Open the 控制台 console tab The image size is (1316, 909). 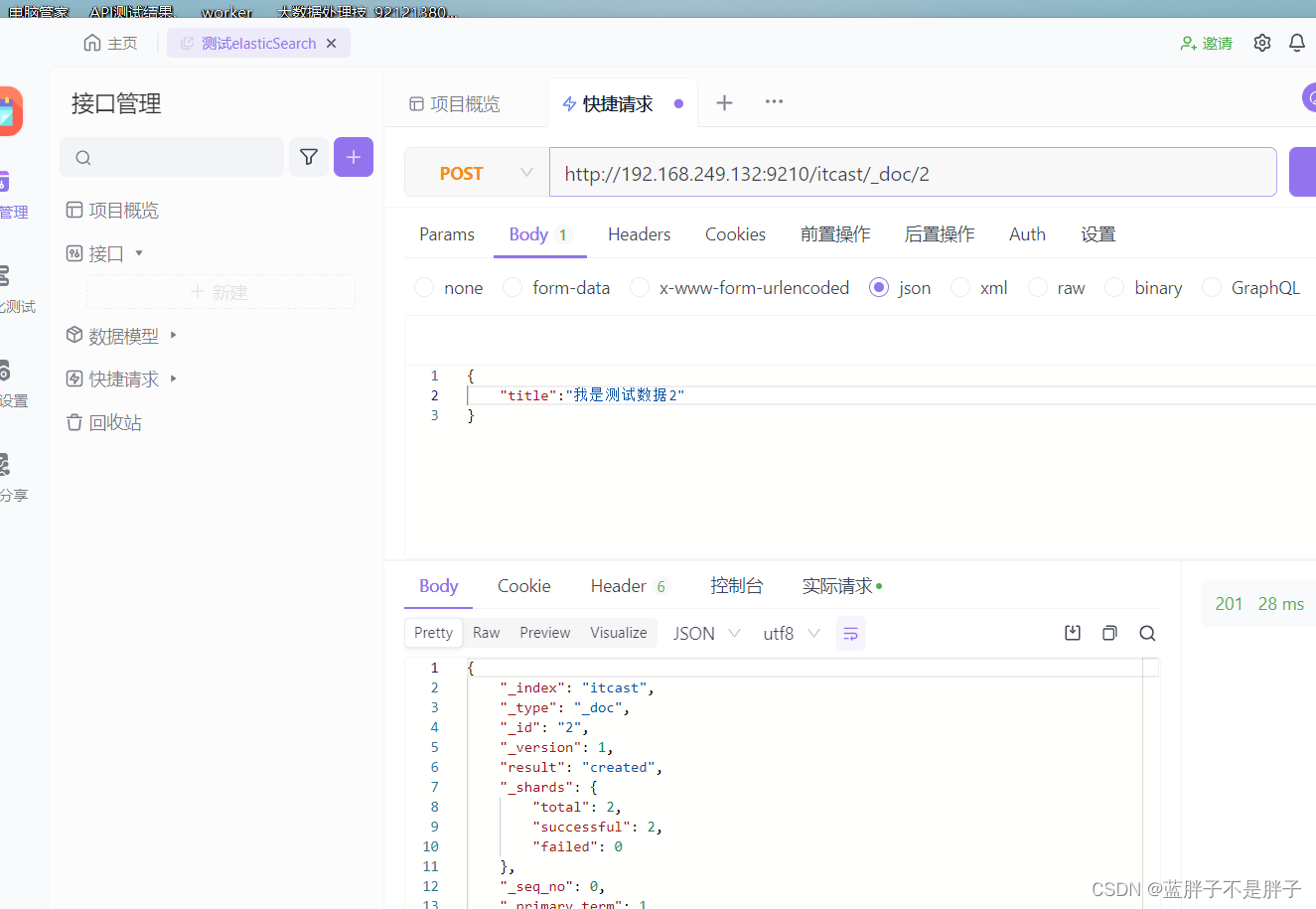tap(736, 586)
